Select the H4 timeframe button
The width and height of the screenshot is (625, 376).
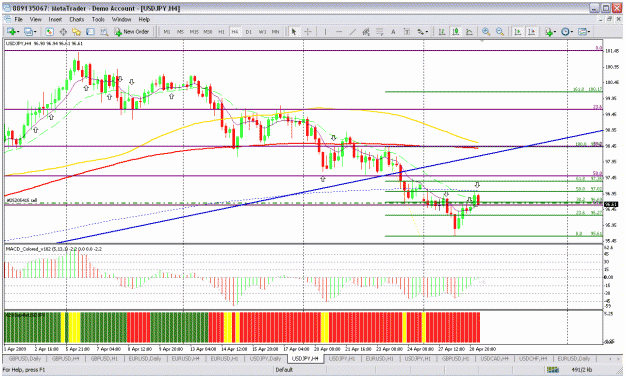pos(235,32)
